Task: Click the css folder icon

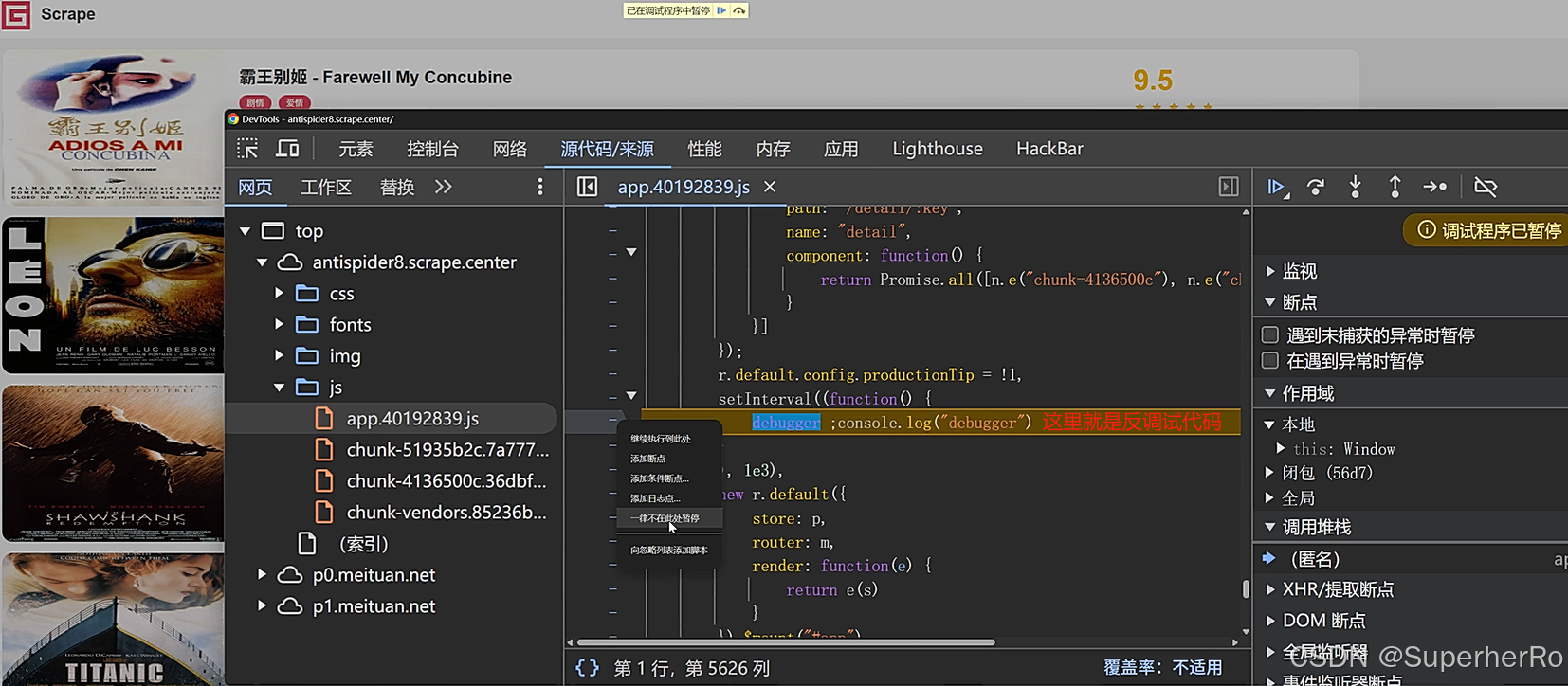Action: (306, 293)
